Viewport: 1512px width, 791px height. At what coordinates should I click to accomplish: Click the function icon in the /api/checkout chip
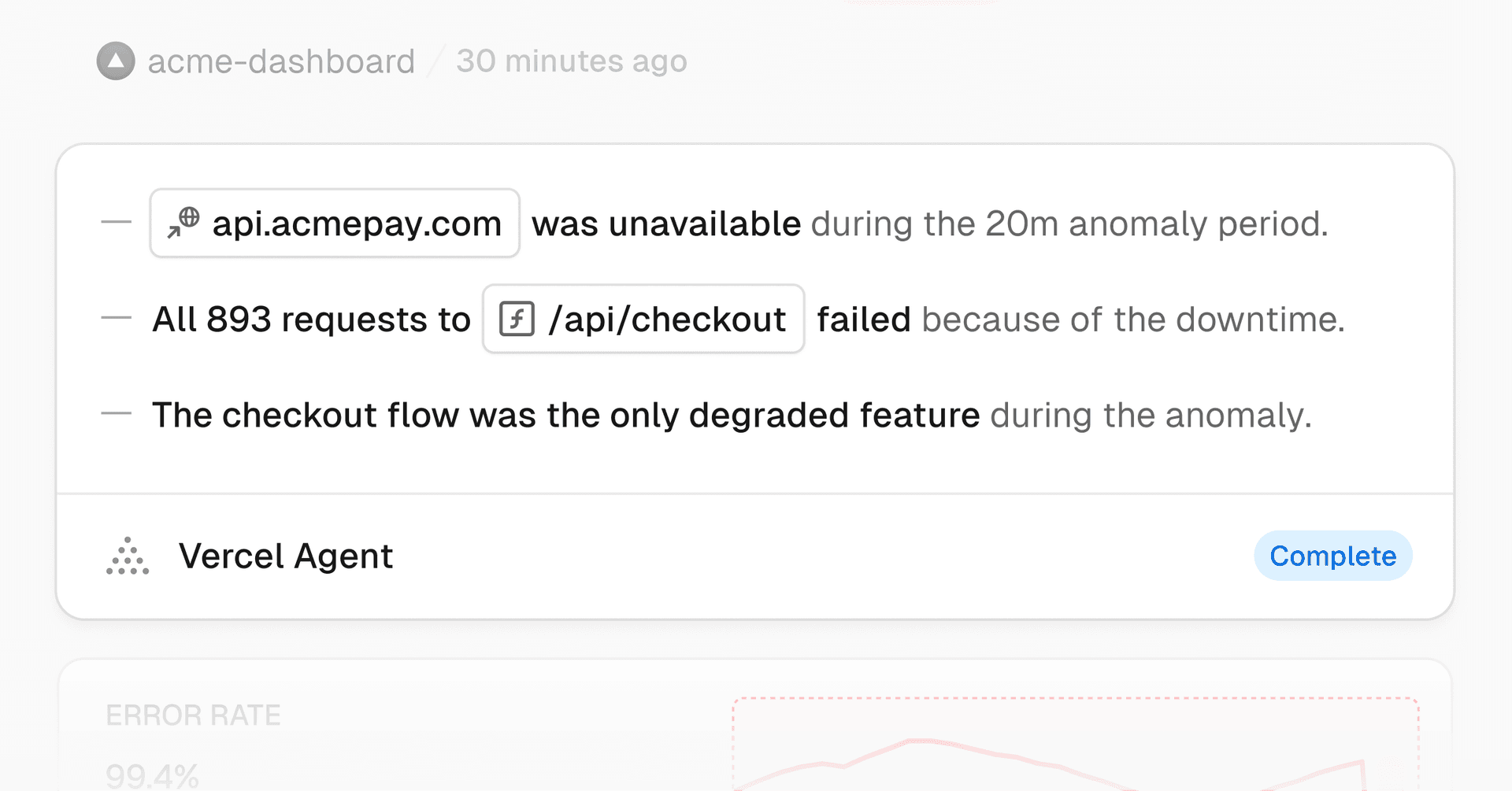(x=517, y=319)
